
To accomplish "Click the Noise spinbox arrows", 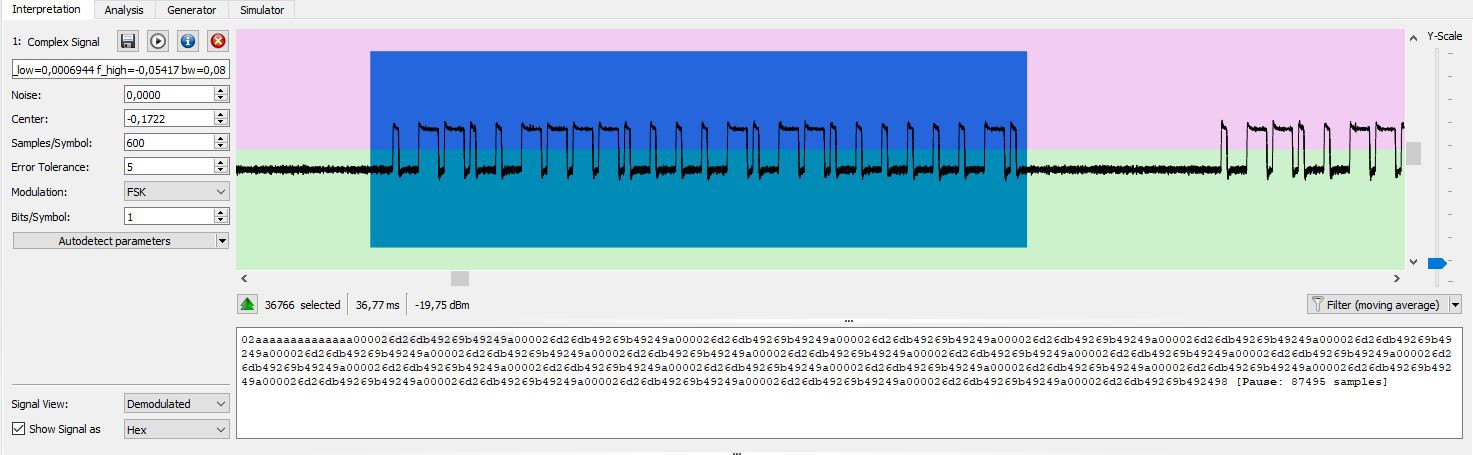I will coord(221,94).
